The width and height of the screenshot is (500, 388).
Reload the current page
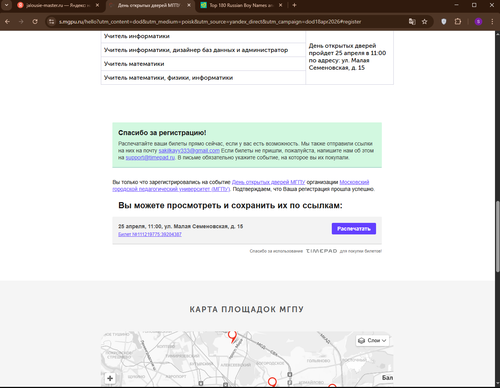[x=35, y=22]
